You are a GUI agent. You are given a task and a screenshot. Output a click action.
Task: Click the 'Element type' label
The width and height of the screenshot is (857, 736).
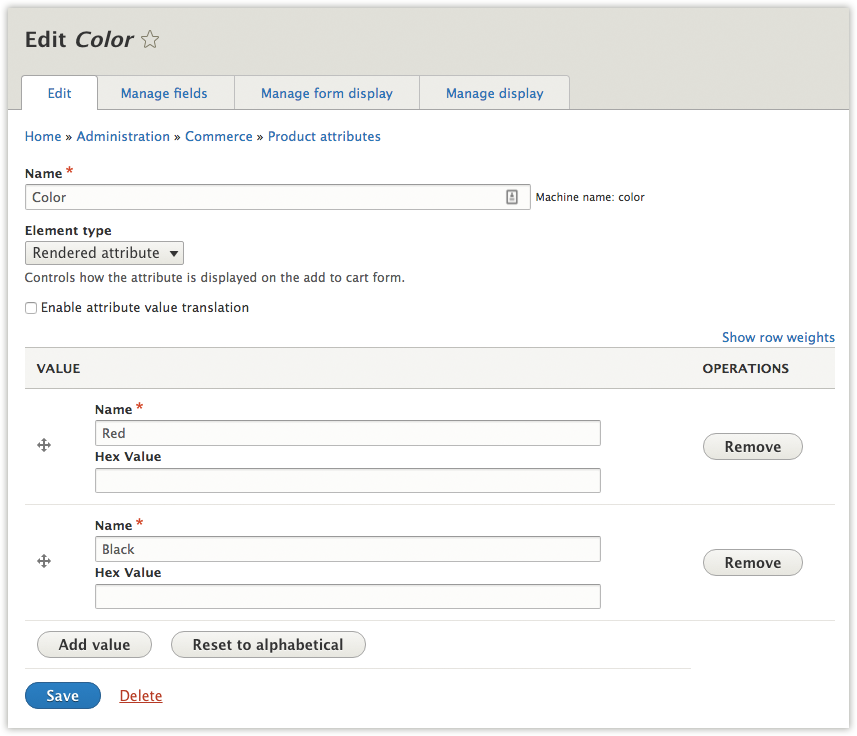click(x=68, y=231)
